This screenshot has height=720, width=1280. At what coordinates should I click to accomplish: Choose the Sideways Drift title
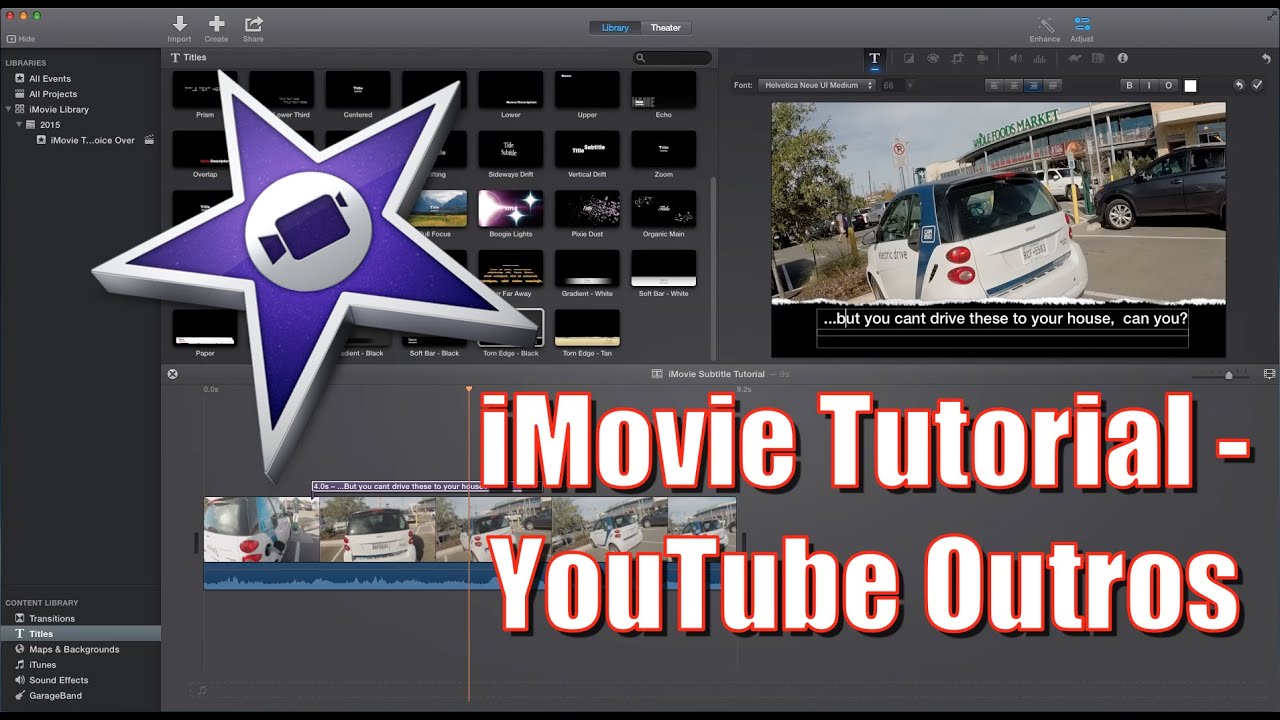(511, 149)
